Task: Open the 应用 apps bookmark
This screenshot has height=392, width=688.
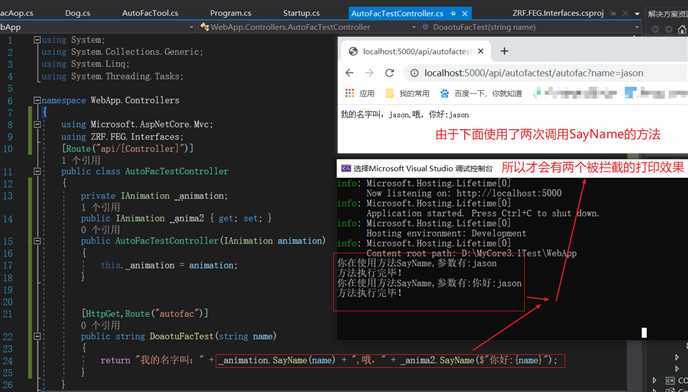Action: point(359,93)
